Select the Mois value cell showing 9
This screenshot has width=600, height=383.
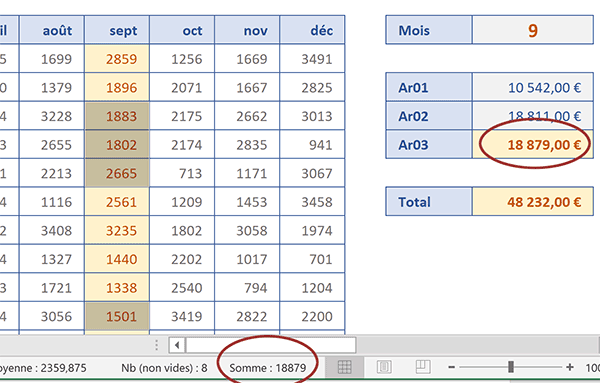[x=533, y=30]
